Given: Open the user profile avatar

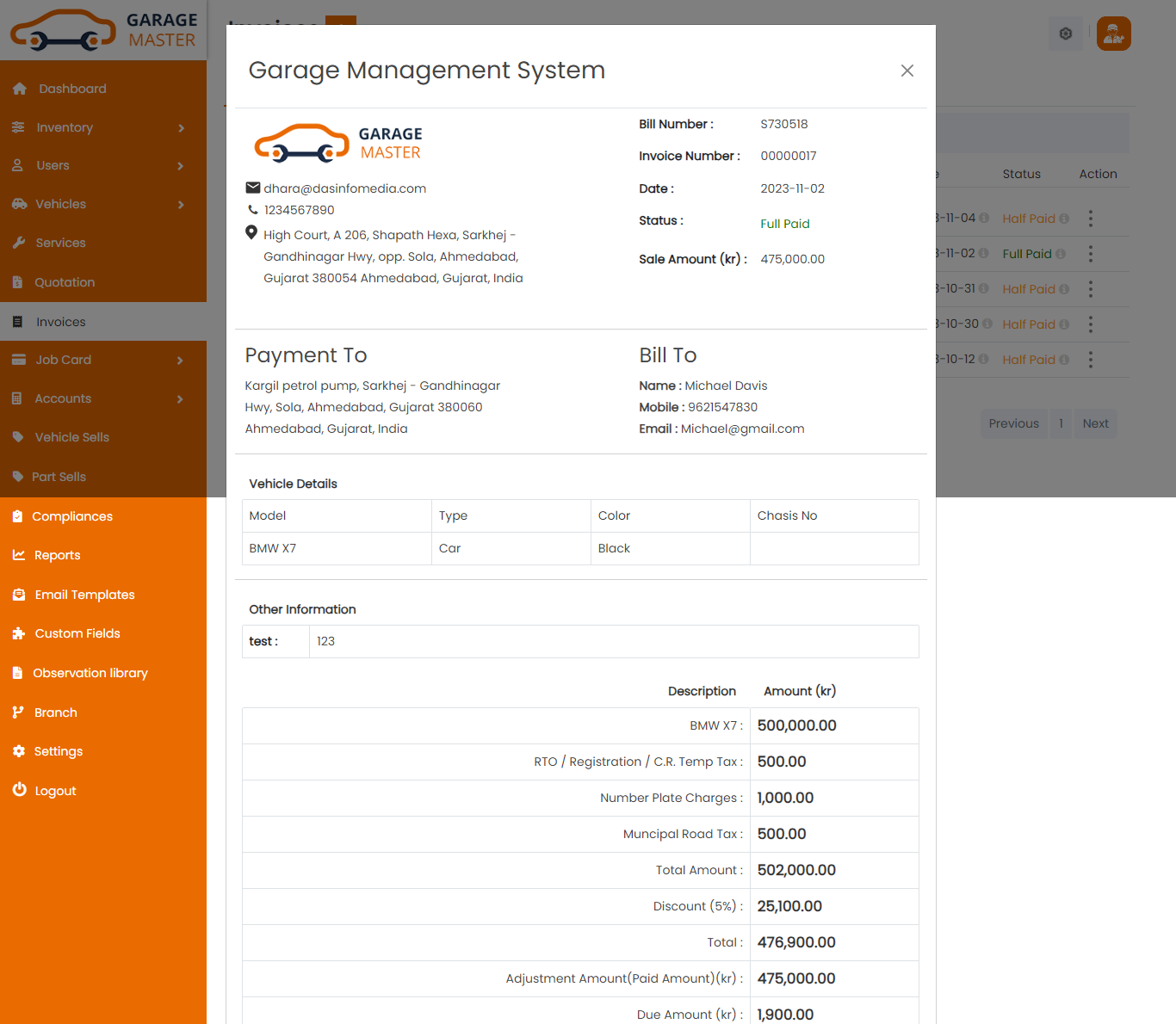Looking at the screenshot, I should tap(1113, 34).
